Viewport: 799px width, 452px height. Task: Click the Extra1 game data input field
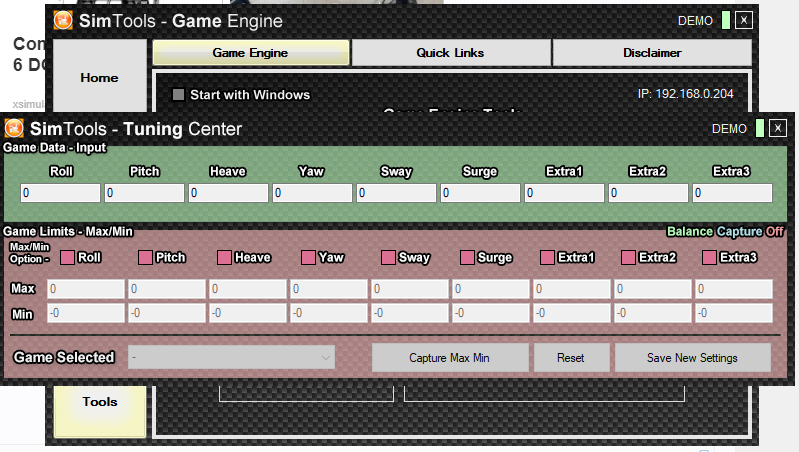click(565, 193)
